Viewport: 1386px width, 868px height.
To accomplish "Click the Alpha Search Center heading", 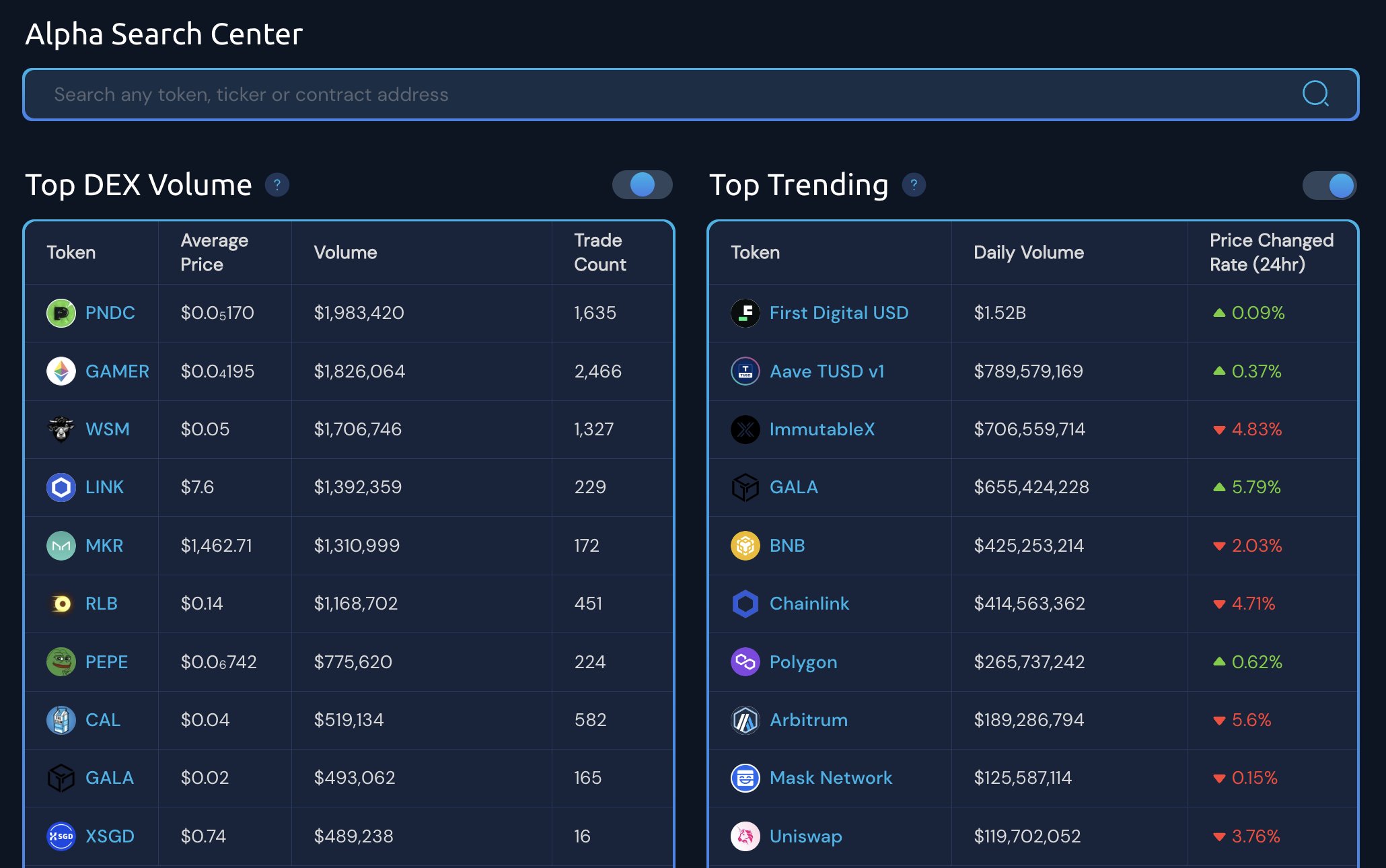I will (163, 34).
